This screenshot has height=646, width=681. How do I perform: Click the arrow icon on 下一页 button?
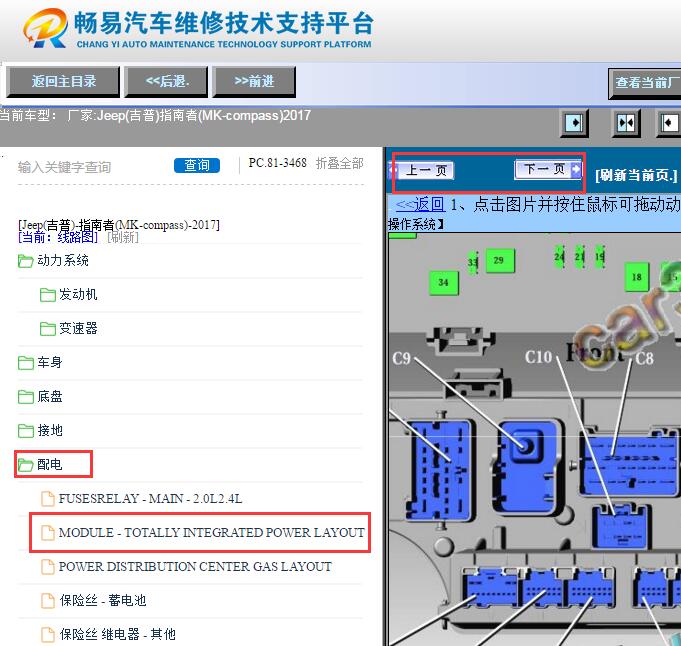click(x=575, y=169)
